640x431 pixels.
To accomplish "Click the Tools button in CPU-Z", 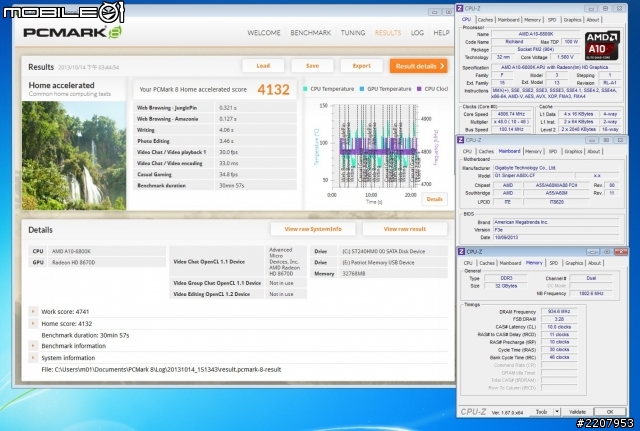I will click(x=542, y=412).
